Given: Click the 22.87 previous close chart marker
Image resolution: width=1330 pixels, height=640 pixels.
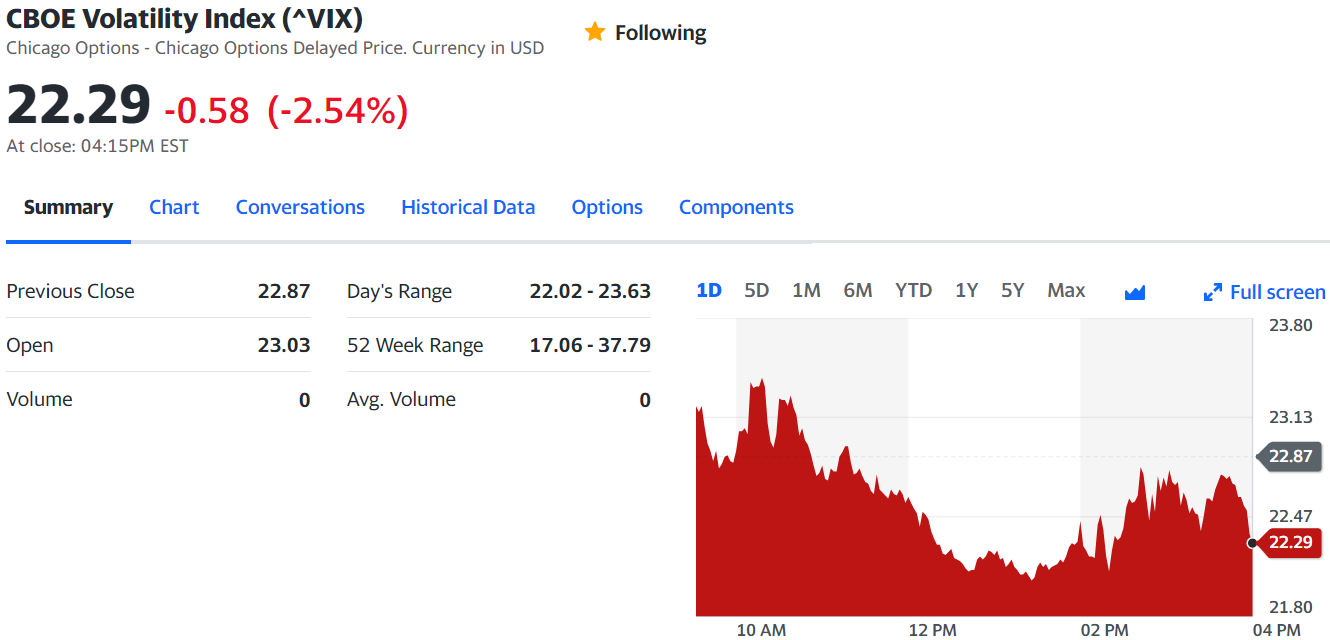Looking at the screenshot, I should (1288, 456).
